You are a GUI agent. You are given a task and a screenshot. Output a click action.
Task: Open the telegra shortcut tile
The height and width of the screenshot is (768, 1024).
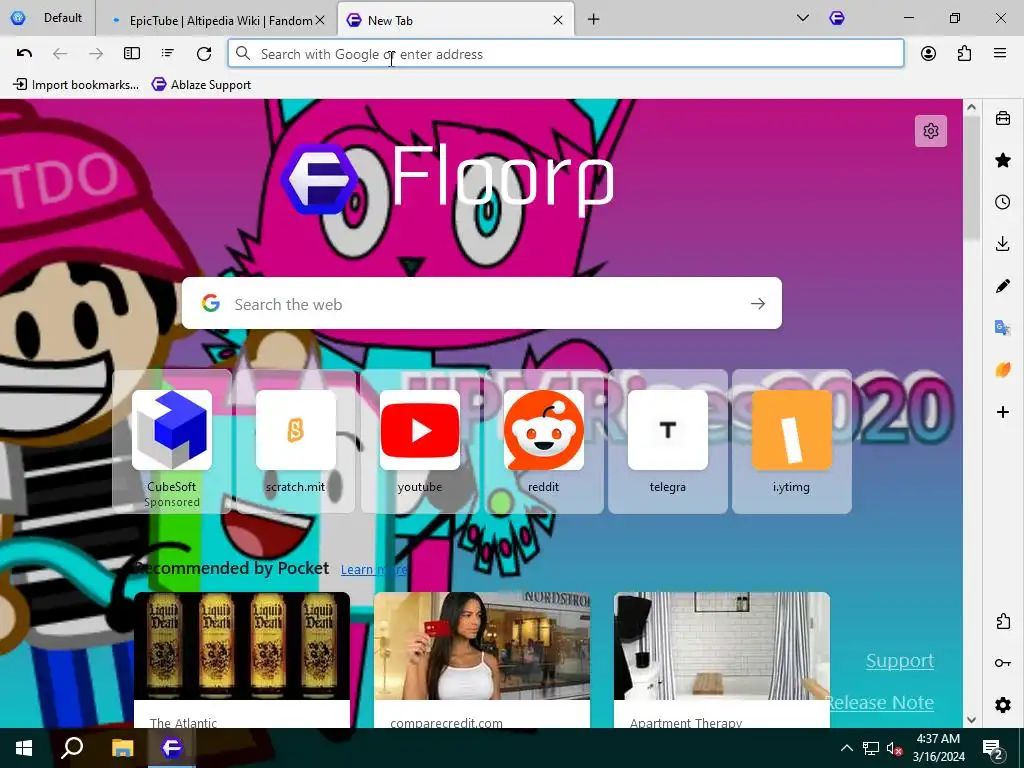tap(667, 441)
